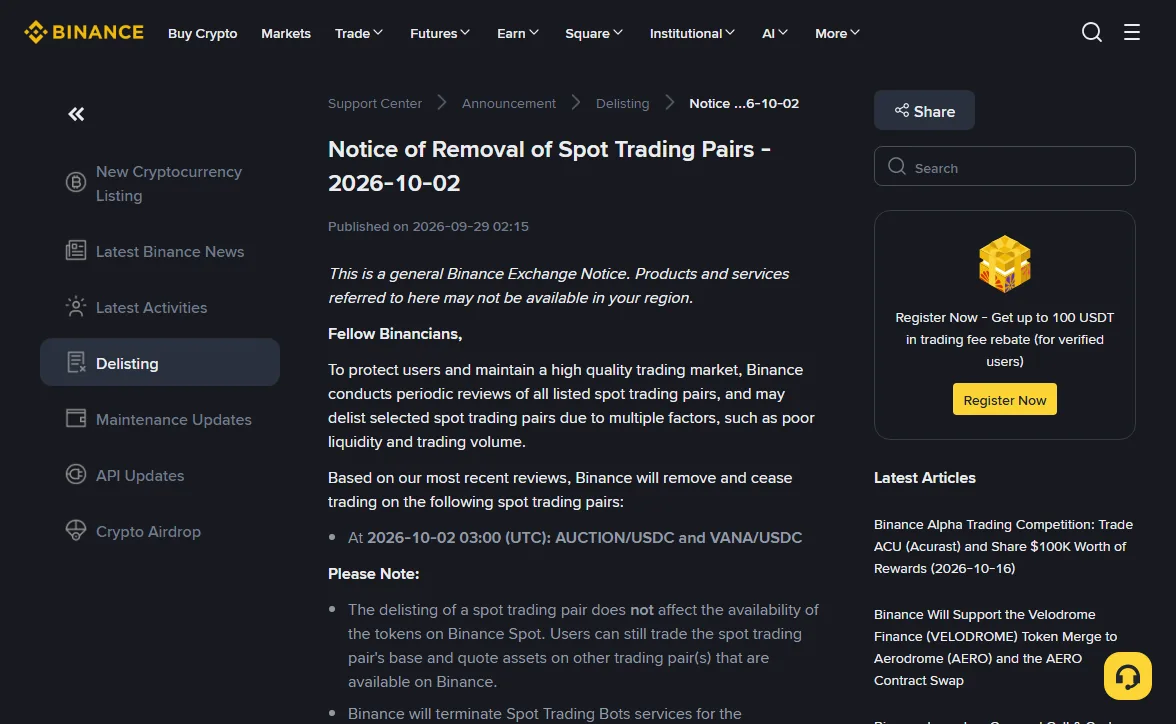Click the Binance logo
This screenshot has width=1176, height=724.
coord(83,32)
